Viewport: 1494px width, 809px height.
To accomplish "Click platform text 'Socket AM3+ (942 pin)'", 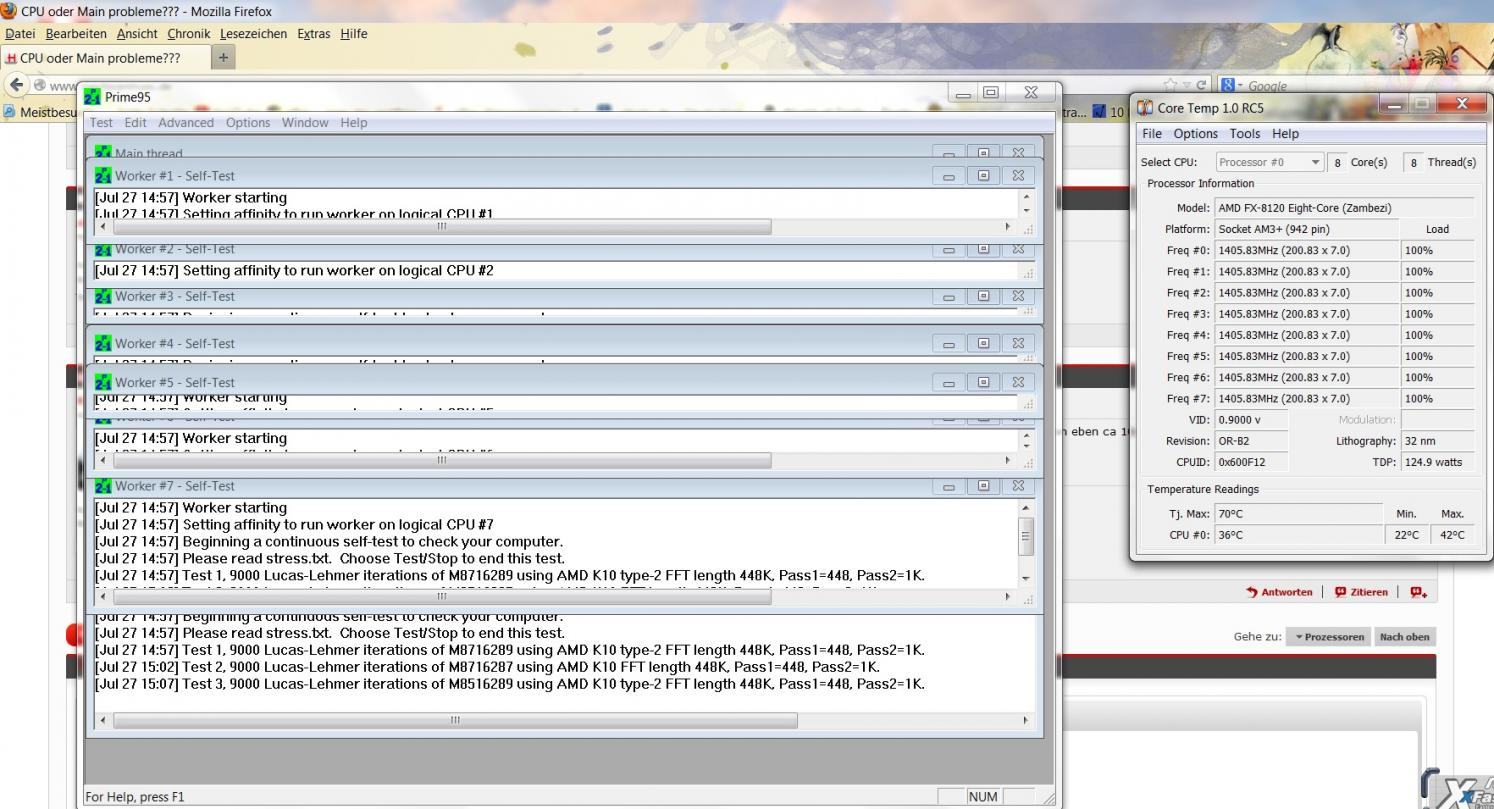I will 1274,229.
